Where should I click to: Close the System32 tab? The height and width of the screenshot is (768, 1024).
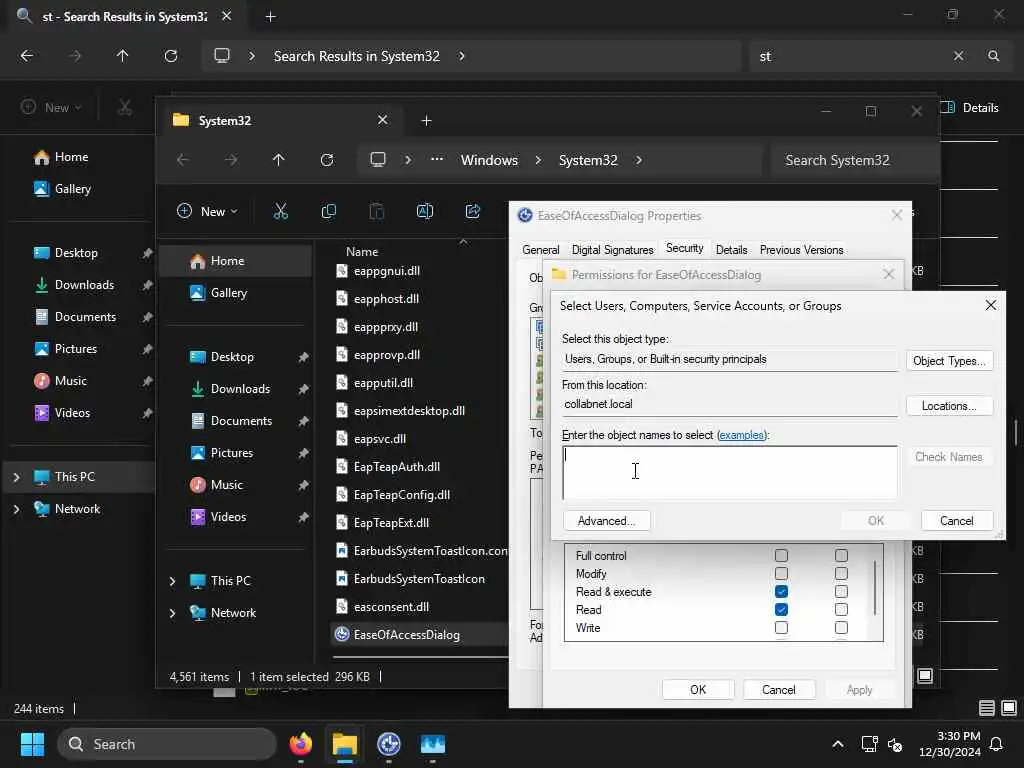tap(382, 120)
